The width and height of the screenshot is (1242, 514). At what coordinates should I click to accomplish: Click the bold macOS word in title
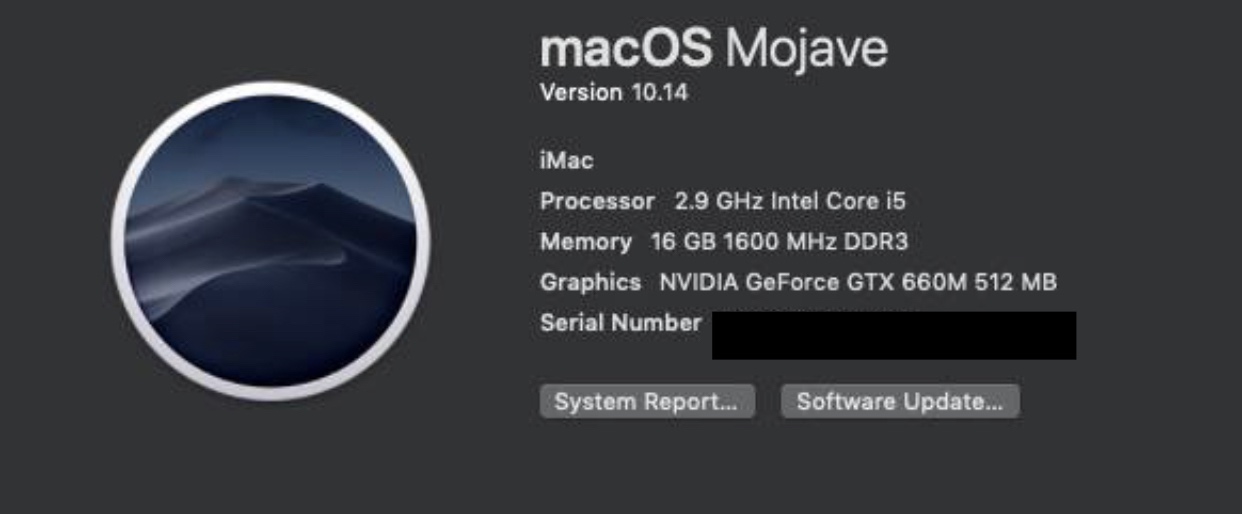(626, 47)
